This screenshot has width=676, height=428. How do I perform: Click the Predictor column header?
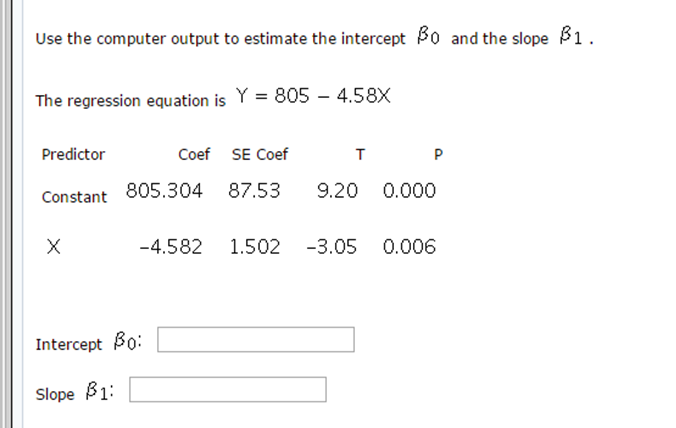[x=73, y=154]
